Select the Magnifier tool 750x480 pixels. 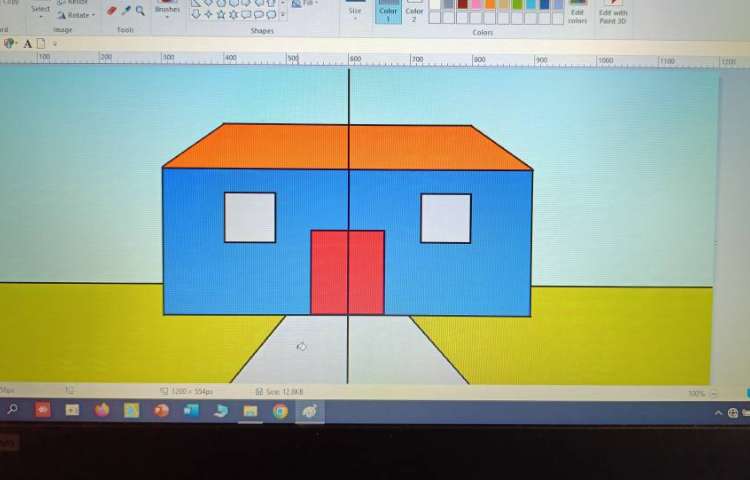click(140, 11)
